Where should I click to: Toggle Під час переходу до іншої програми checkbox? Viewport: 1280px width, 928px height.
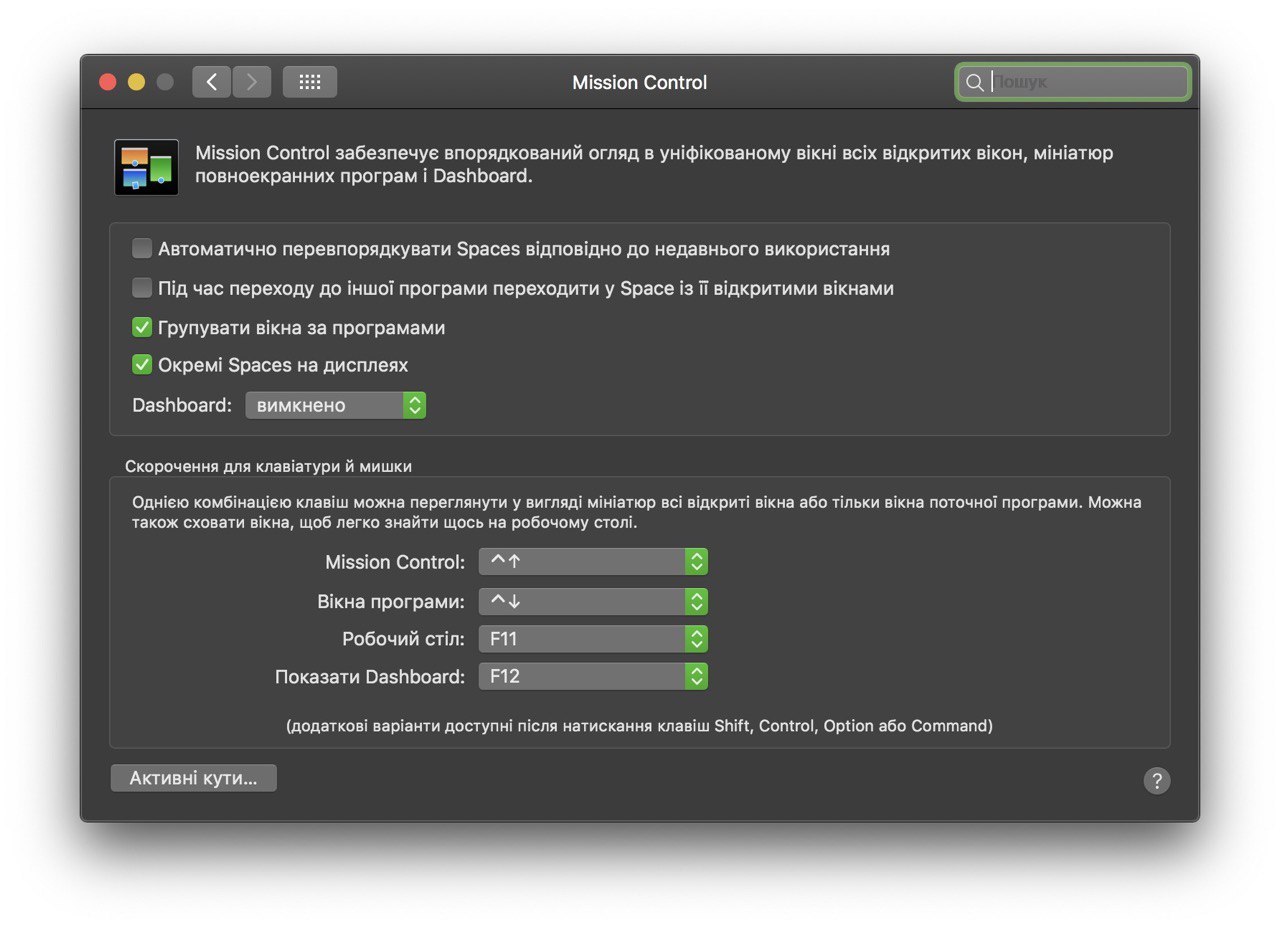point(142,288)
